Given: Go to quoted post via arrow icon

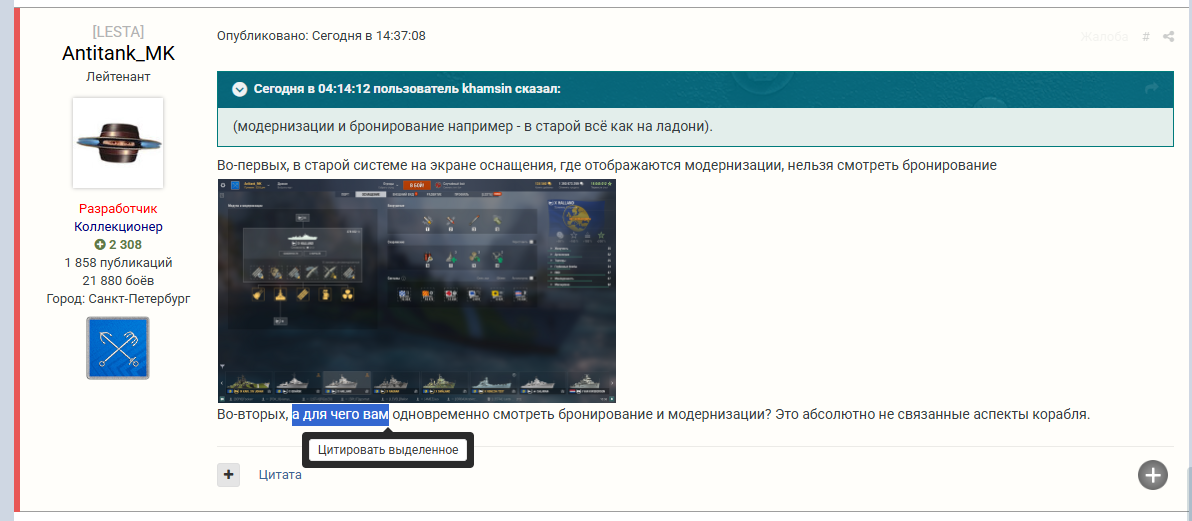Looking at the screenshot, I should (x=1150, y=89).
